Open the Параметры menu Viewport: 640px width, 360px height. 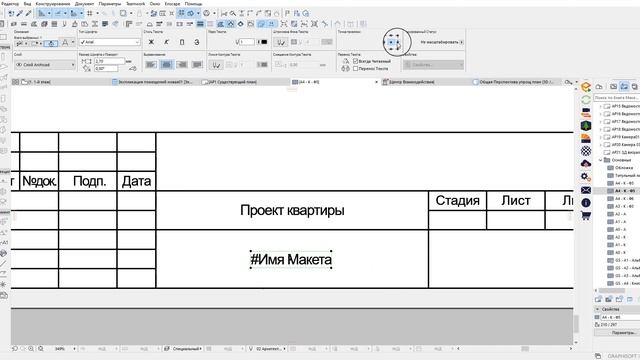click(x=110, y=4)
